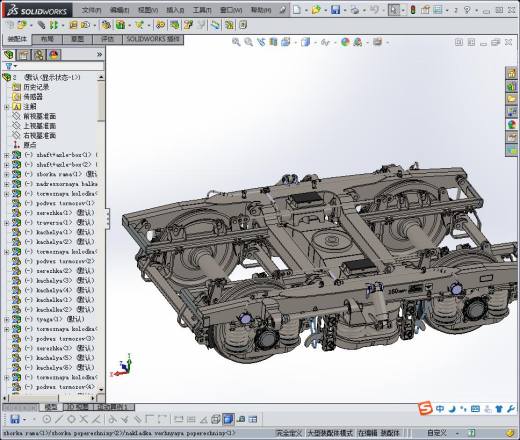Open the 自定义 status bar selector
Viewport: 520px width, 440px height.
click(x=437, y=433)
